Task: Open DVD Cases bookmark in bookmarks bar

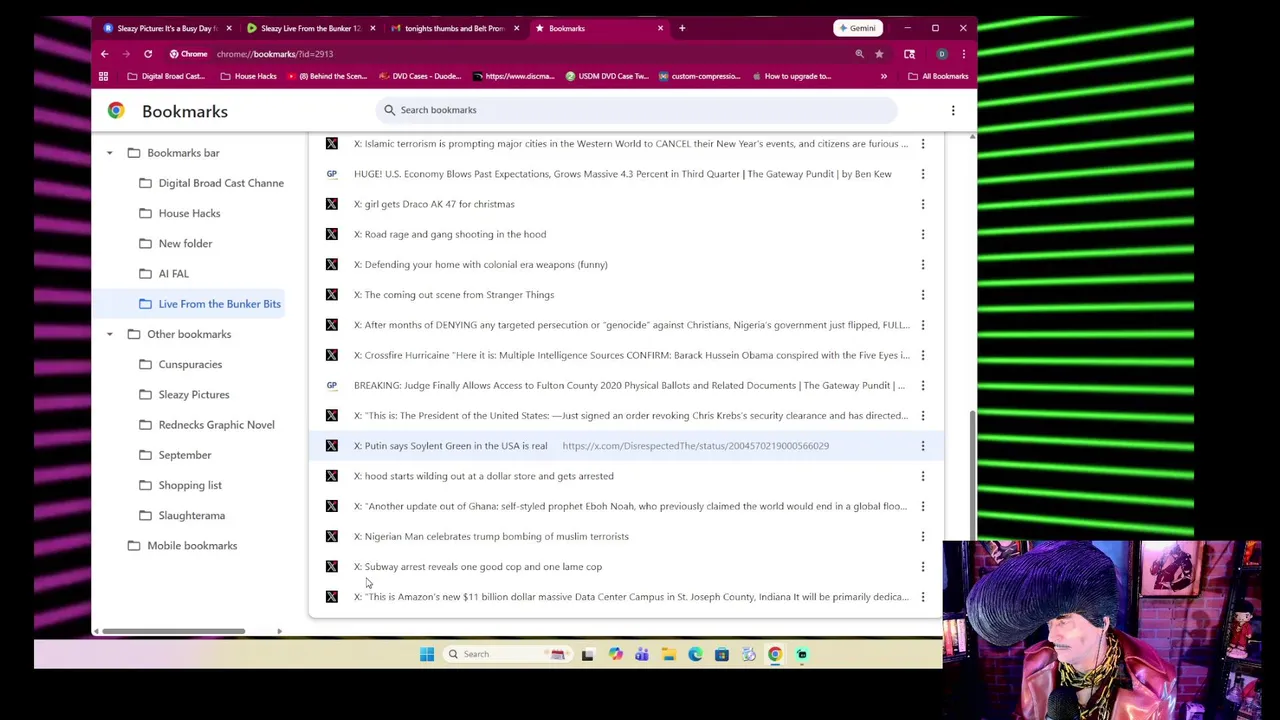Action: 419,76
